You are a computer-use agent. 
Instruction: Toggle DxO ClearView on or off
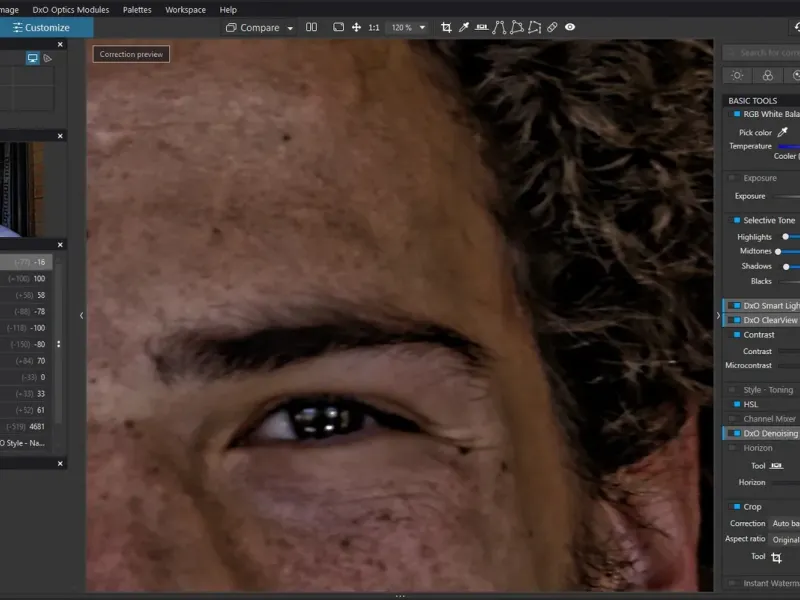coord(737,320)
